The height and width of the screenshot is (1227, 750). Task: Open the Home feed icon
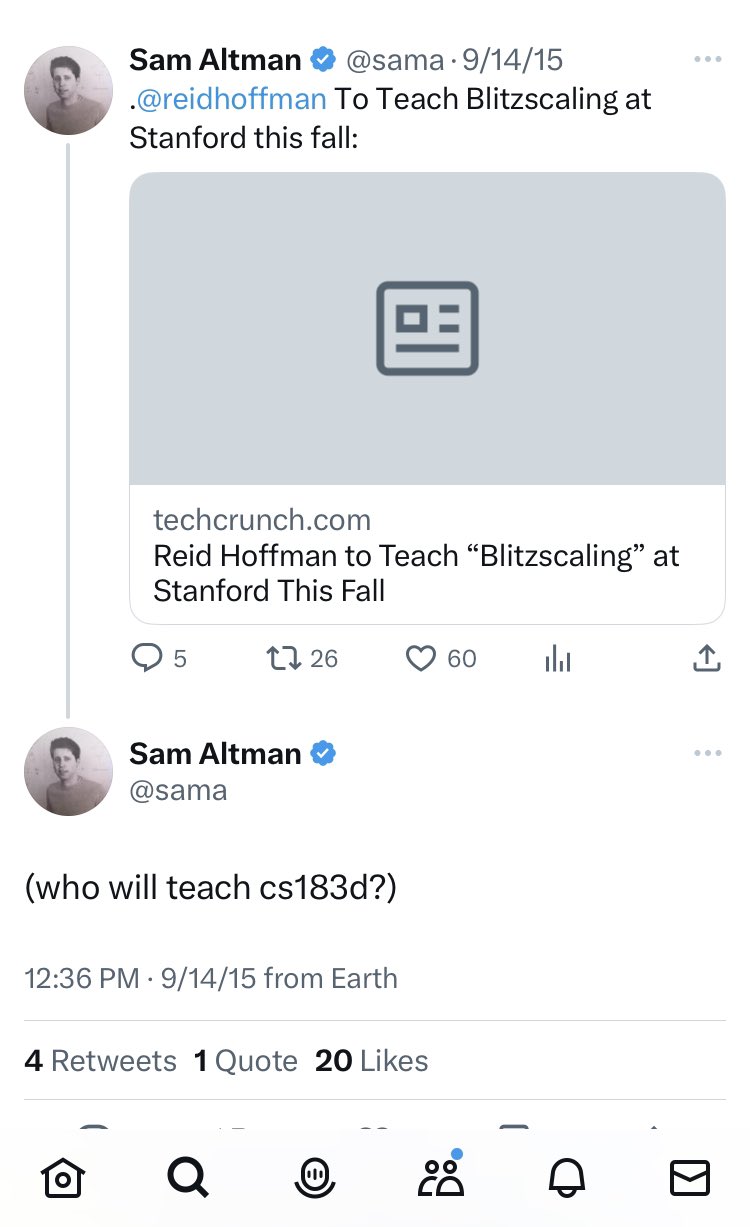click(x=62, y=1178)
